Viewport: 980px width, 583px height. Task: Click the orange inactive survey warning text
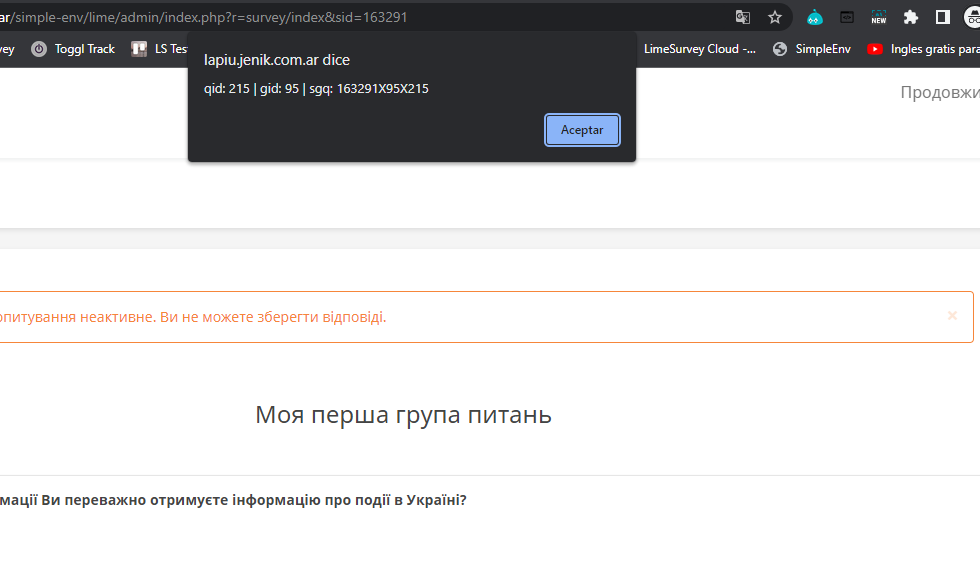192,317
